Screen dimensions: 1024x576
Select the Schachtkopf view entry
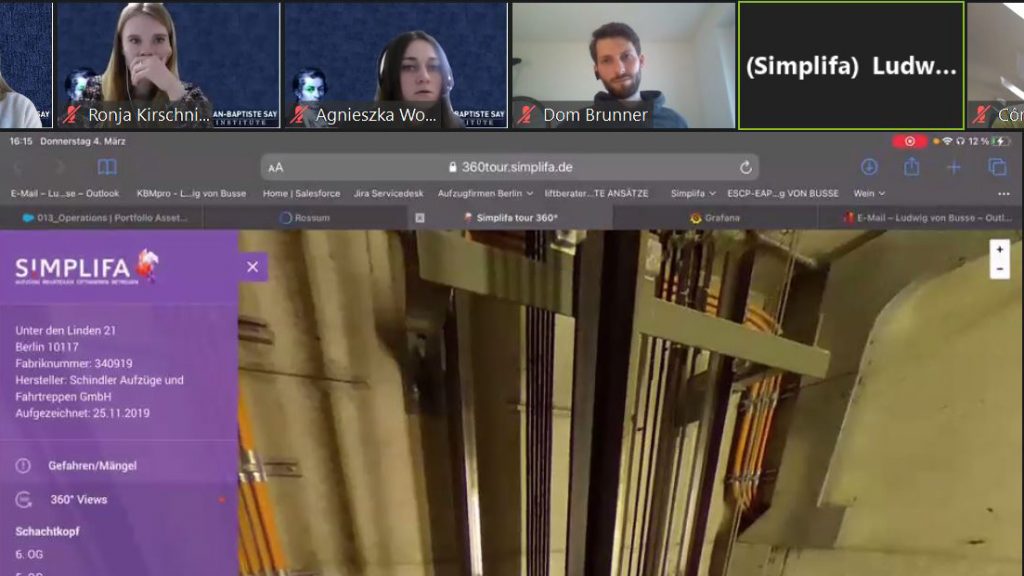click(x=47, y=532)
